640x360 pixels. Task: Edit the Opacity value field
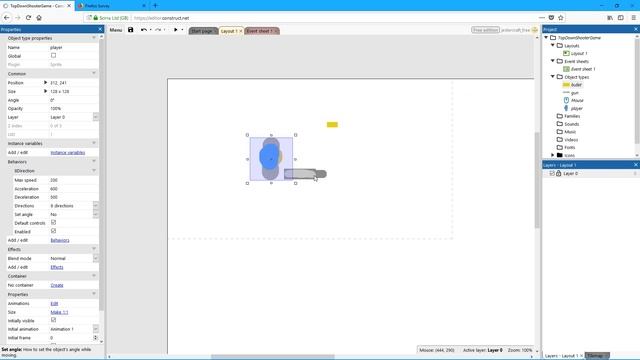click(73, 109)
